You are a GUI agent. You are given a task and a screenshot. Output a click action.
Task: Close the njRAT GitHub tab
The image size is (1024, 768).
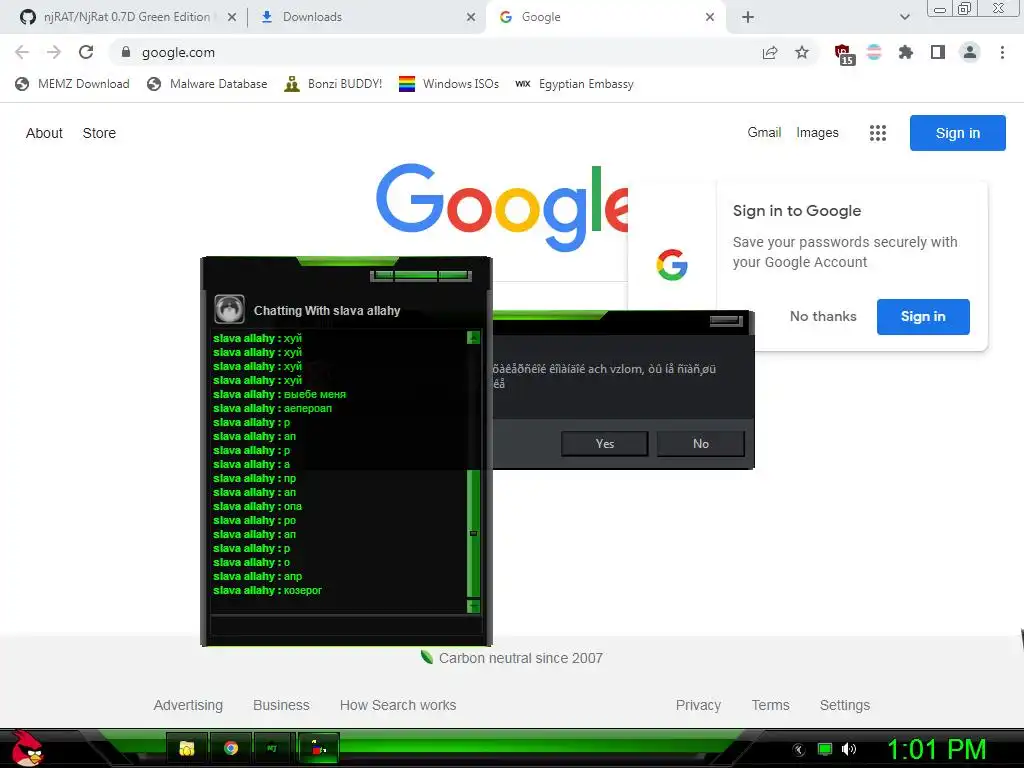232,17
